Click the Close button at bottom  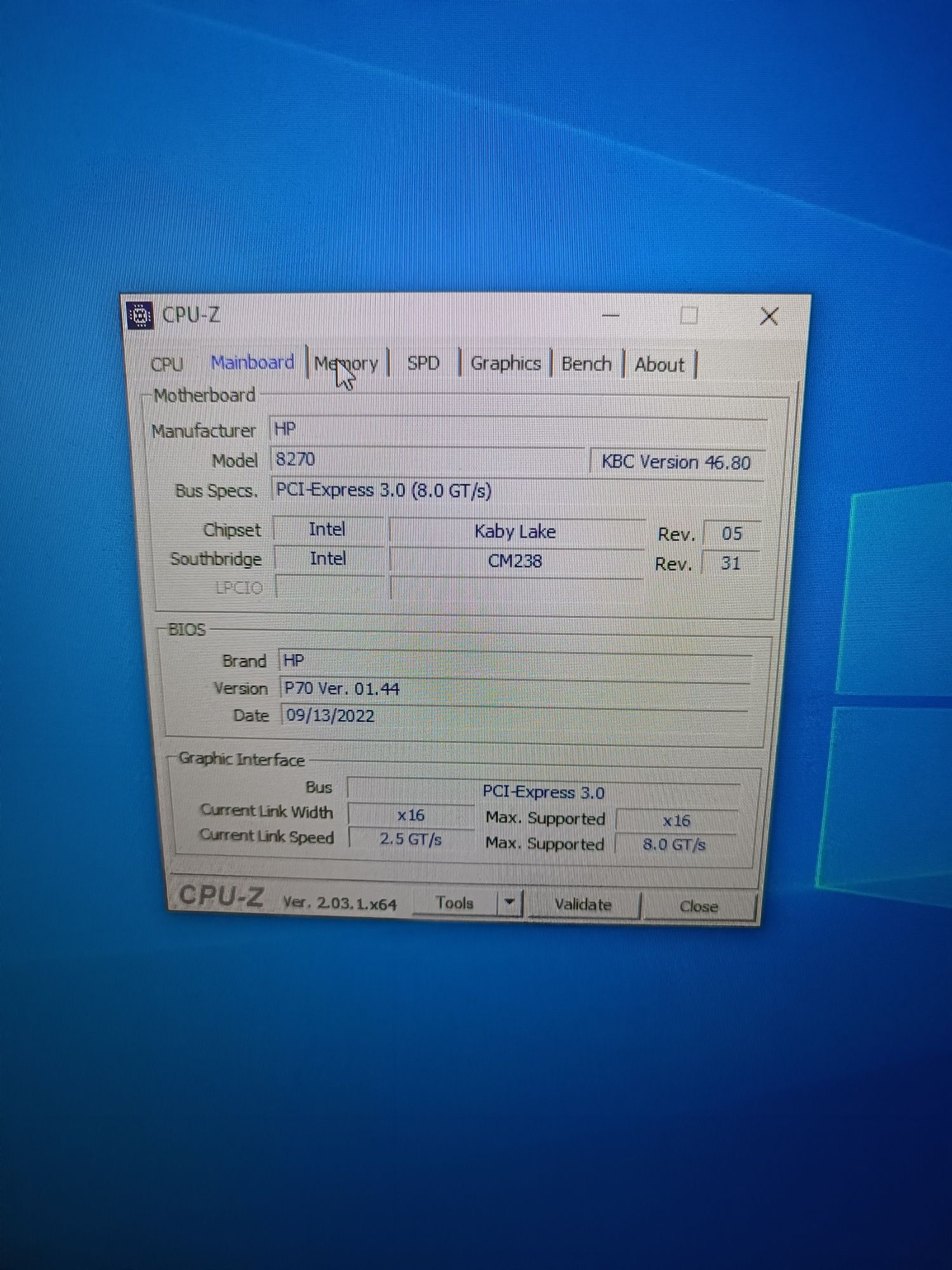pos(699,906)
